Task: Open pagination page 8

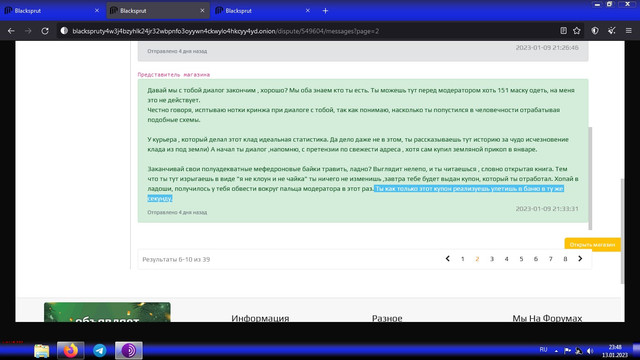Action: click(565, 259)
